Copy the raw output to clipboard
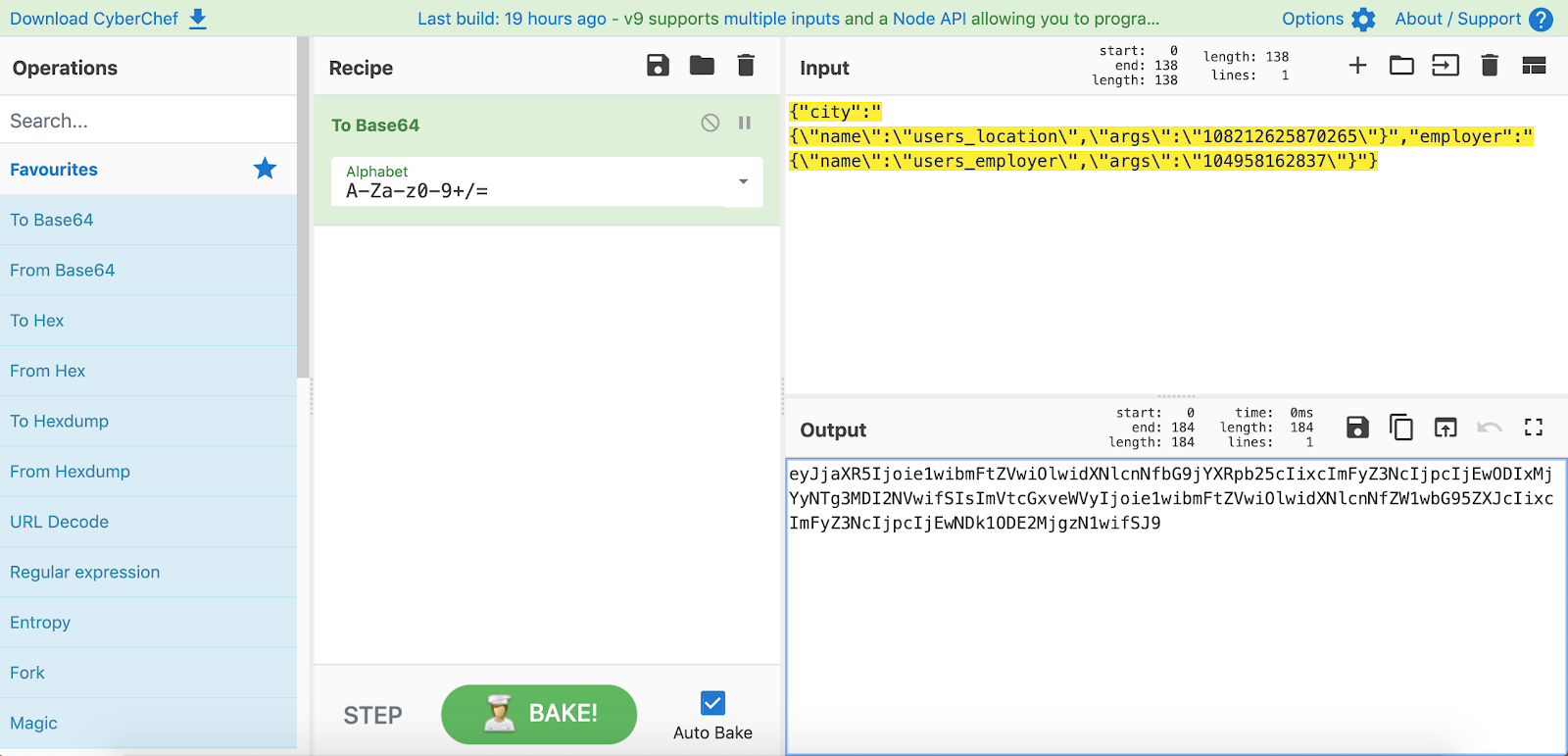 coord(1401,427)
